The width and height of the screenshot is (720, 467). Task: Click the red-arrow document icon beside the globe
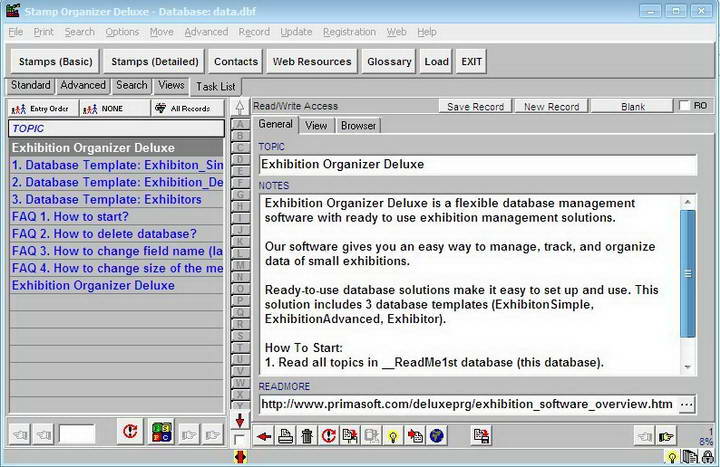pos(415,436)
